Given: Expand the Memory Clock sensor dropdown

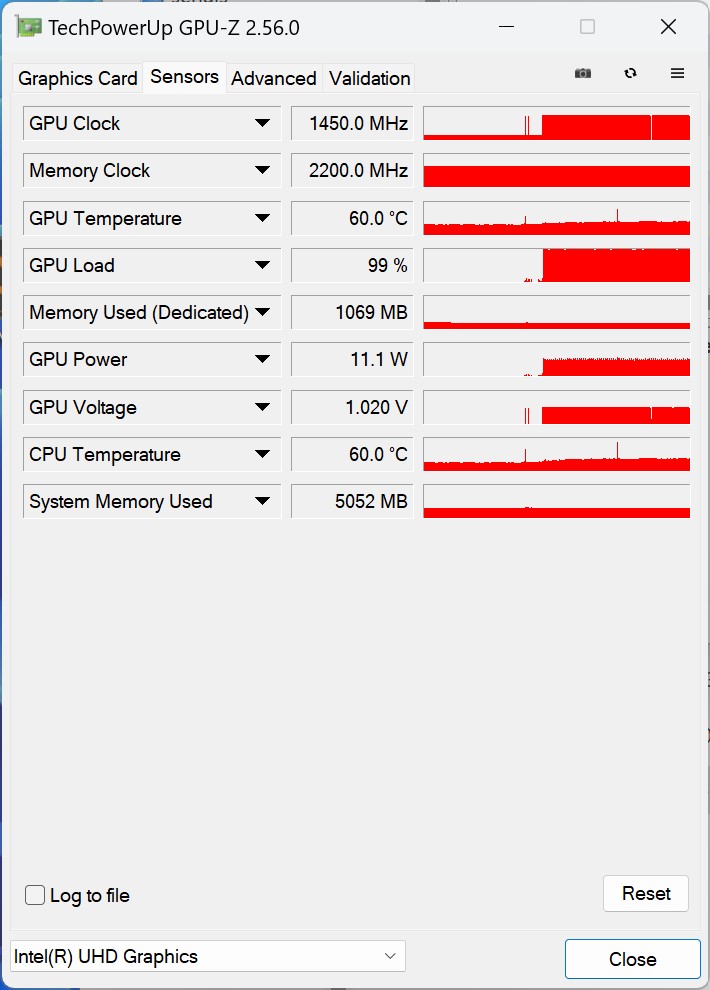Looking at the screenshot, I should coord(262,170).
